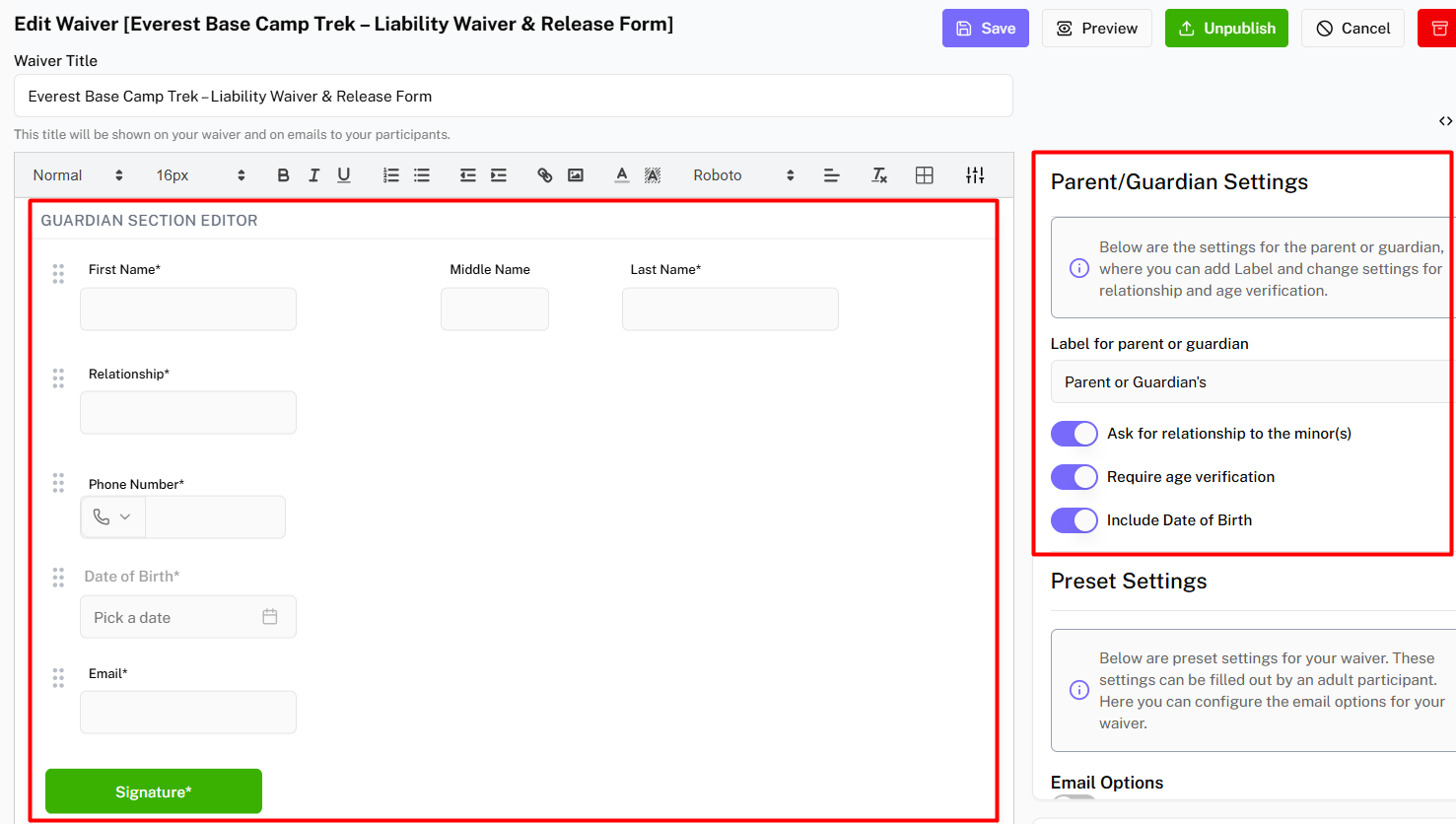Open the Roboto font family dropdown
This screenshot has height=824, width=1456.
(742, 175)
